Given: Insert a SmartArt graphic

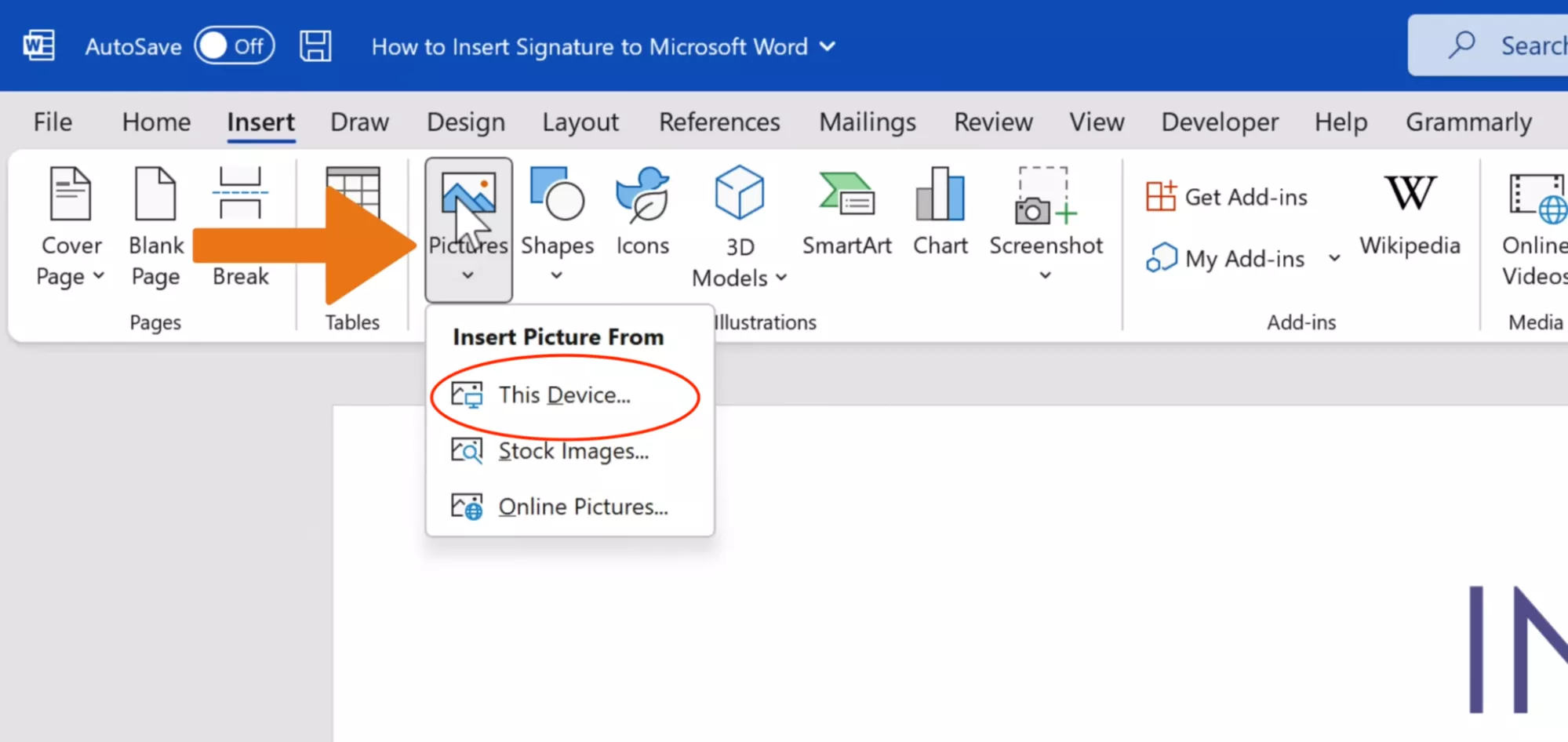Looking at the screenshot, I should 846,212.
